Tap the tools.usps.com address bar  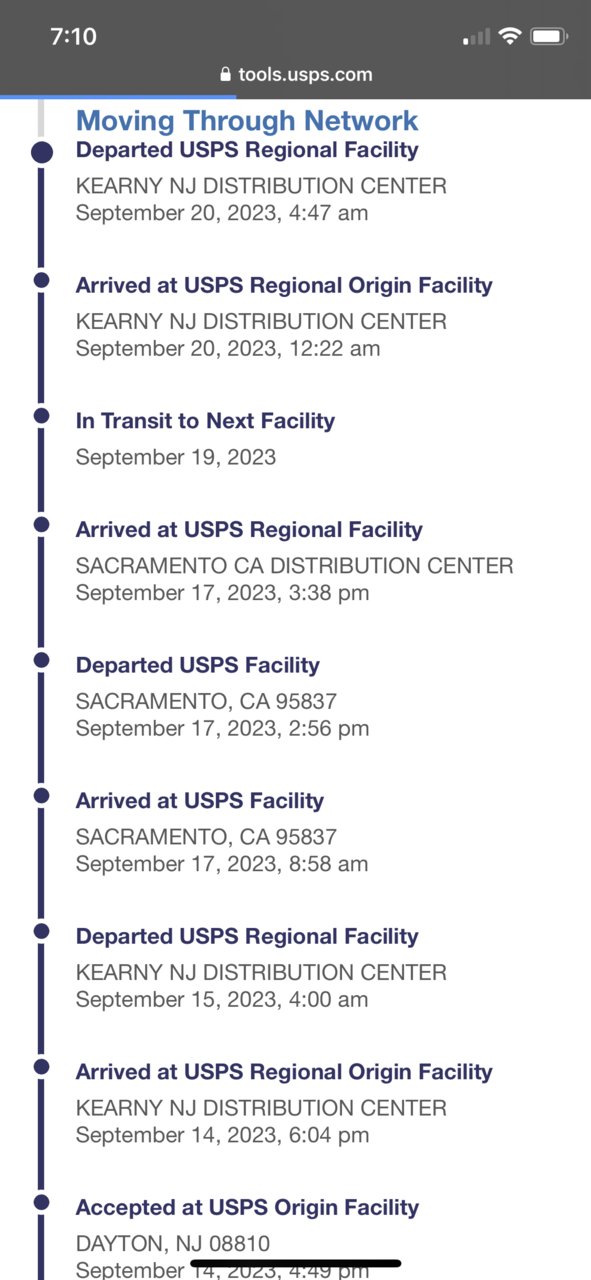[295, 75]
